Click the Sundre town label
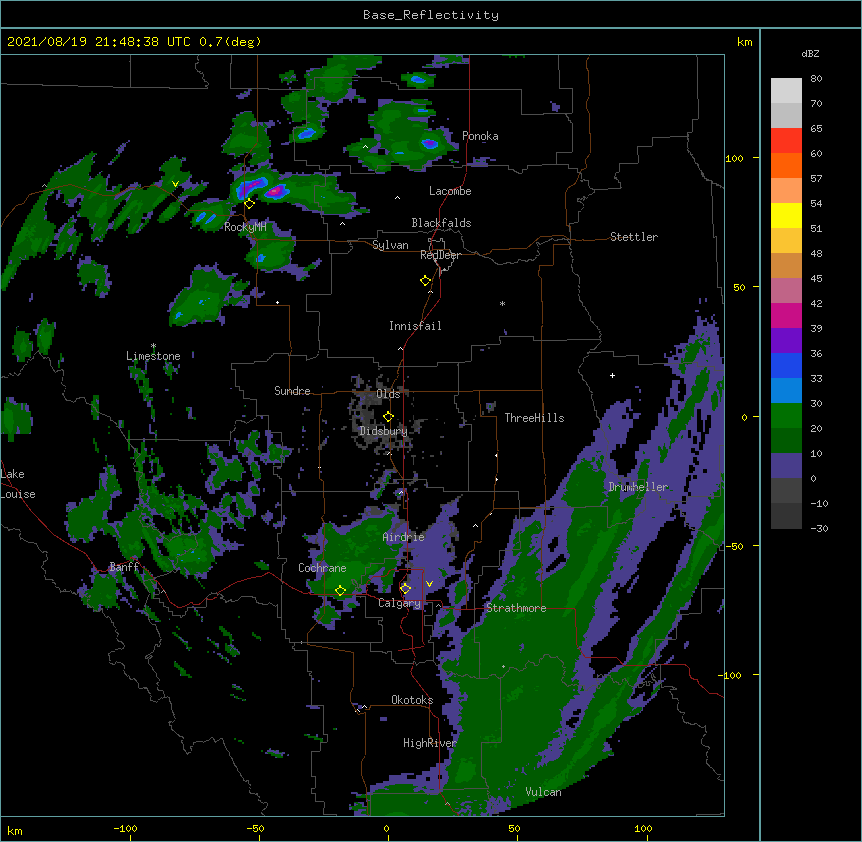 click(292, 391)
